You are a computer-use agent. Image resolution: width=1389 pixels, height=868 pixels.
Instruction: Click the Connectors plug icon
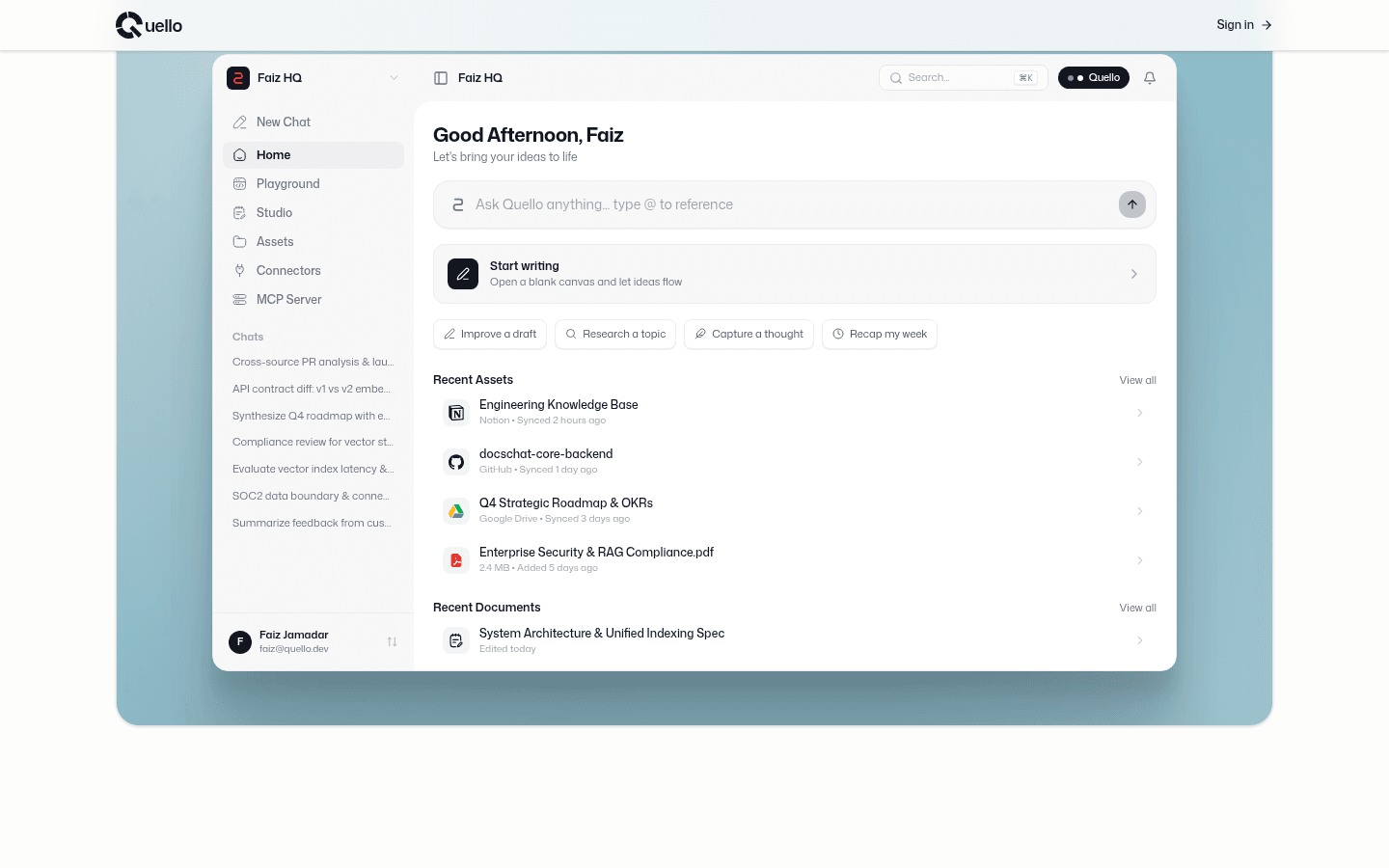tap(240, 271)
